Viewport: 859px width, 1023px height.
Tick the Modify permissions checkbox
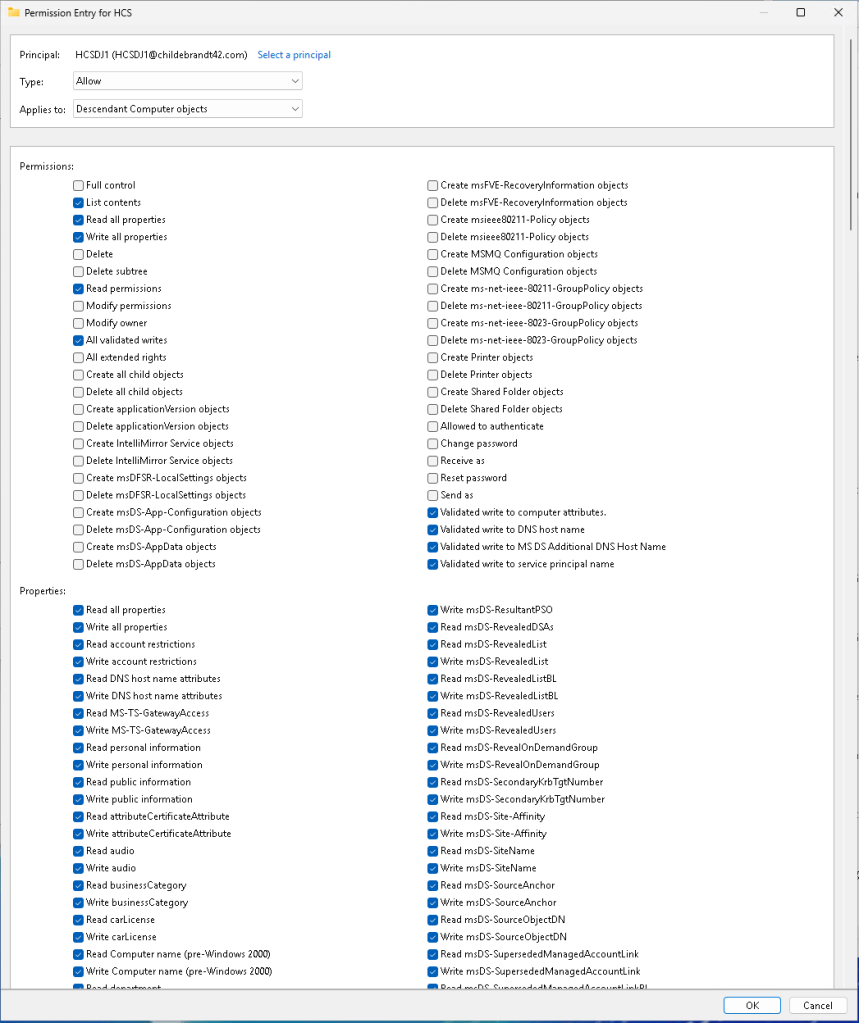pyautogui.click(x=78, y=306)
